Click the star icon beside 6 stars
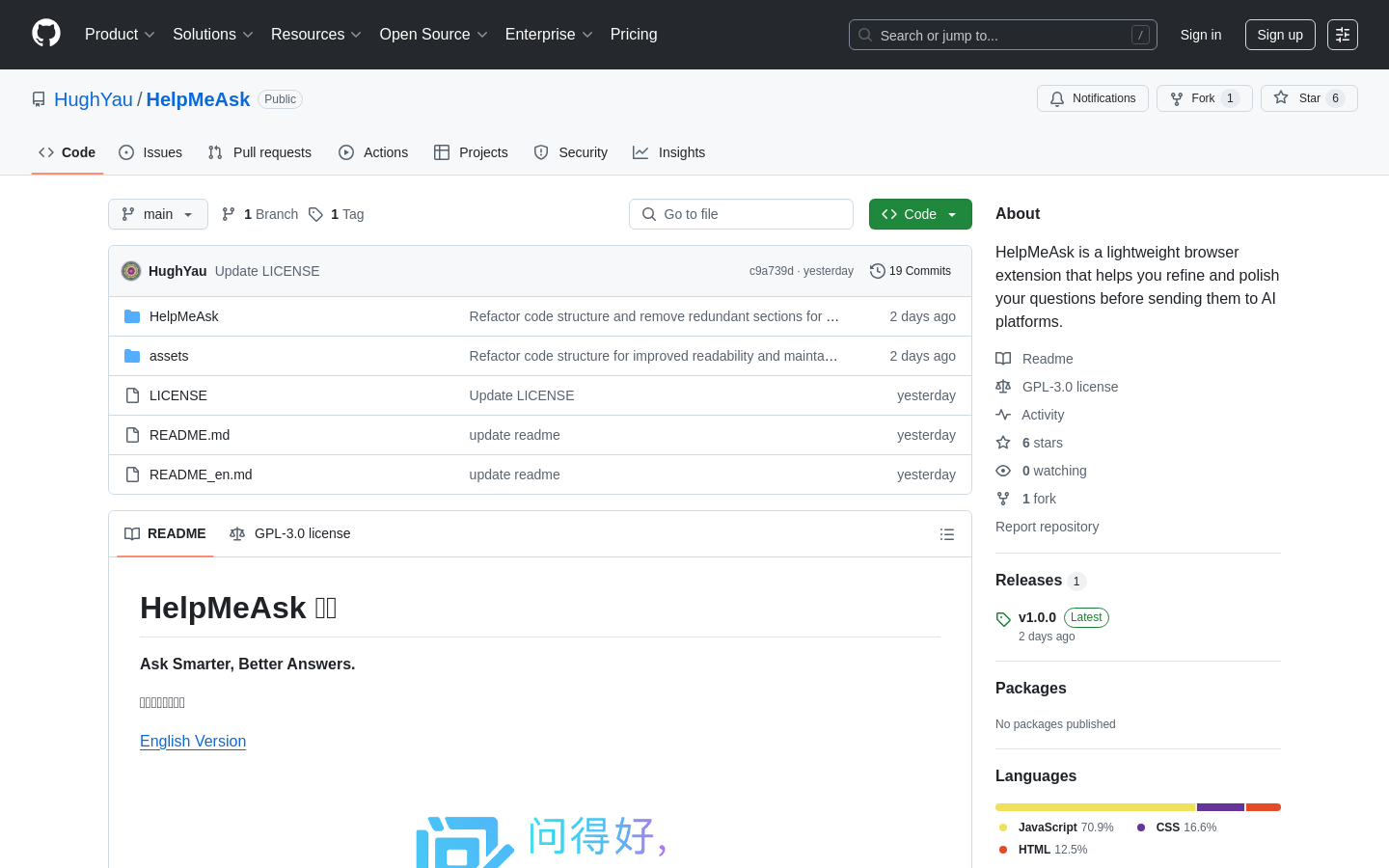This screenshot has width=1389, height=868. coord(1003,443)
